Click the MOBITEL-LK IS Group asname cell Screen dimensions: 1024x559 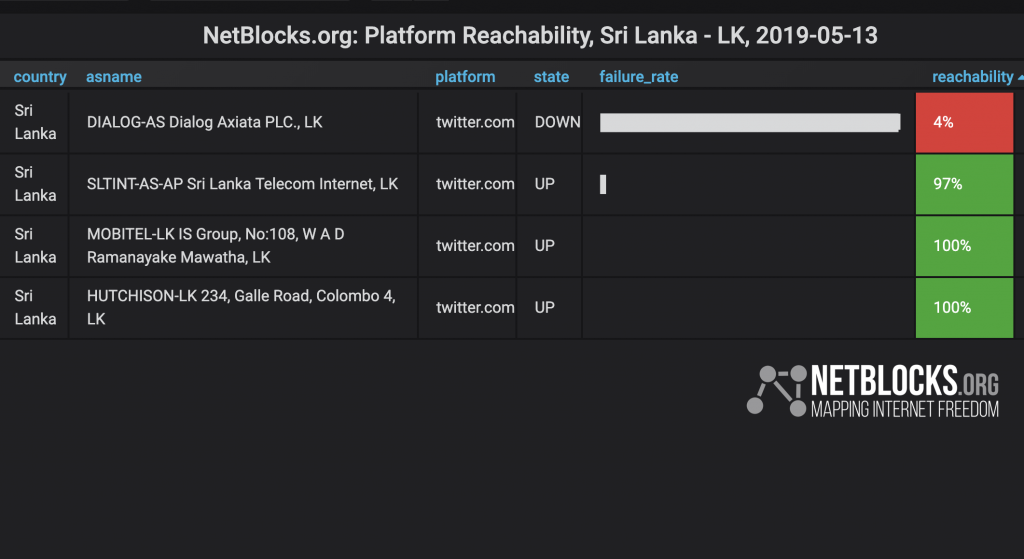(243, 246)
